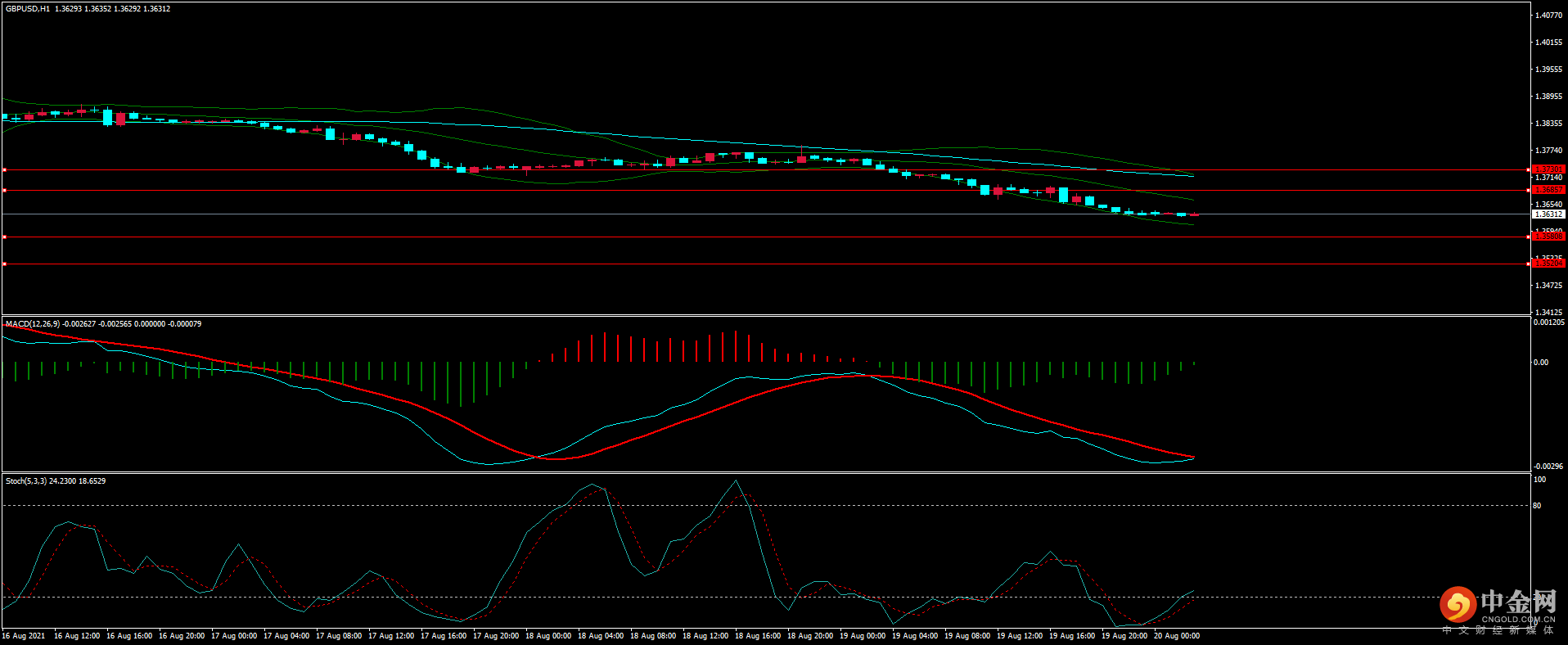
Task: Click the 1.35808 red price tag
Action: (1548, 237)
